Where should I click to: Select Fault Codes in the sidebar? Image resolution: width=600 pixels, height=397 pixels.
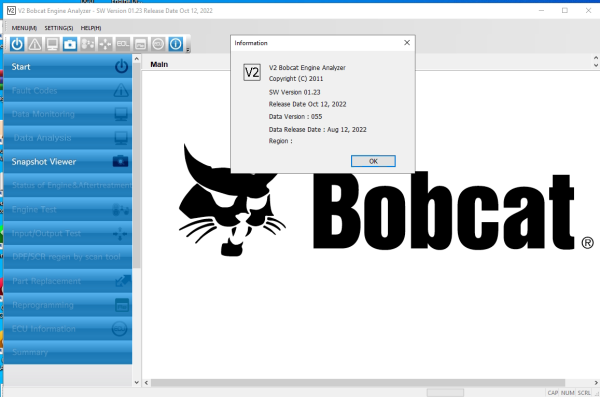point(68,90)
